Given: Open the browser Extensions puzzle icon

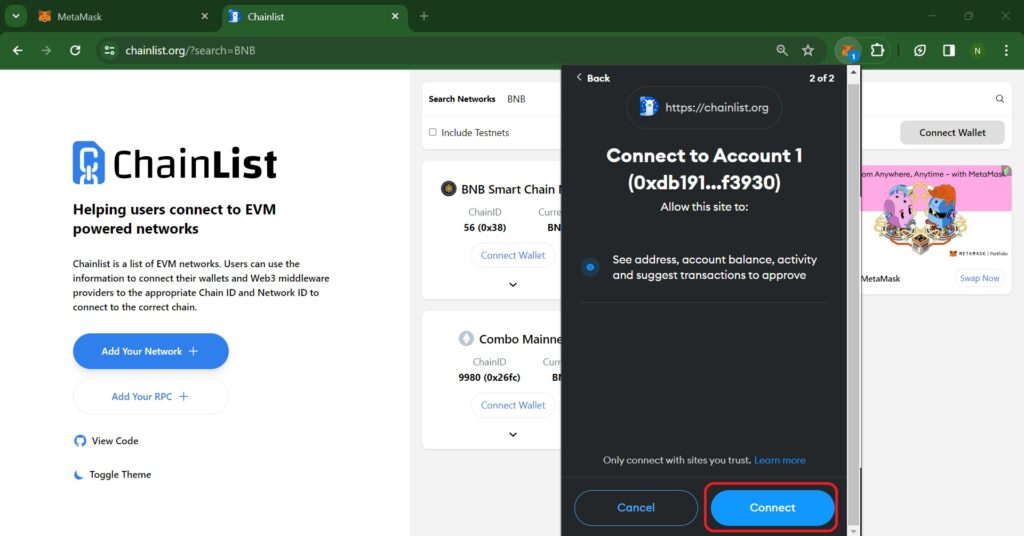Looking at the screenshot, I should [877, 50].
